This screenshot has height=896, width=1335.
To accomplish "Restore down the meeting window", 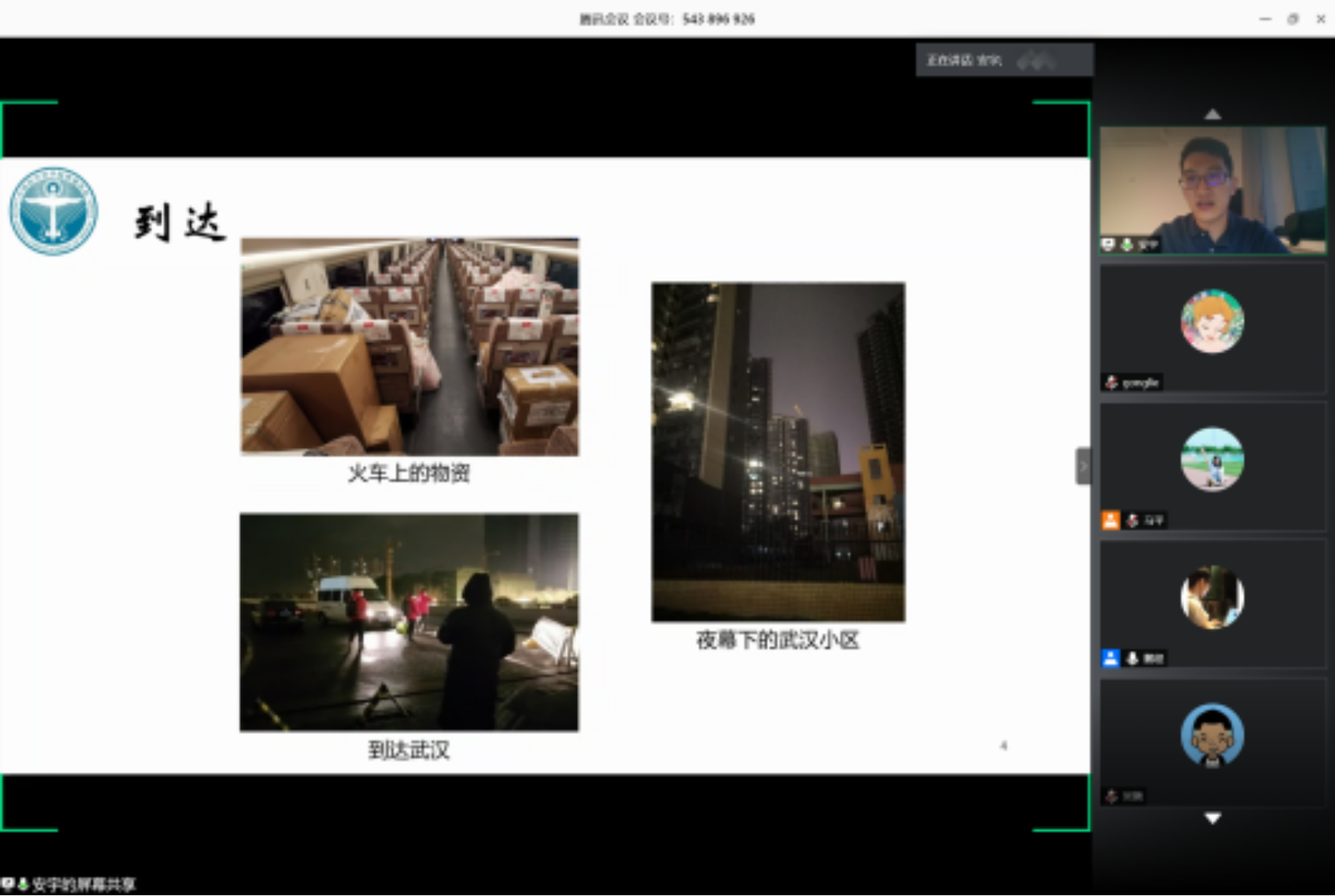I will [1292, 19].
